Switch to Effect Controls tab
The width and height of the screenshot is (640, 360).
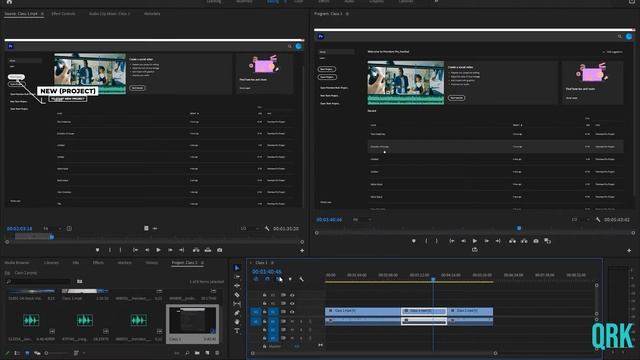63,13
